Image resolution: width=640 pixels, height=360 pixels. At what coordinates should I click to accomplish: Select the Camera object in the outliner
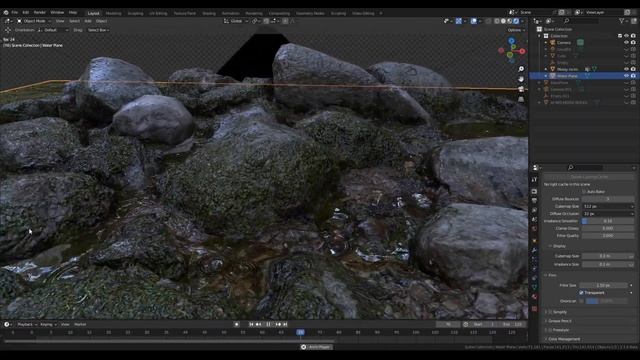pos(564,42)
